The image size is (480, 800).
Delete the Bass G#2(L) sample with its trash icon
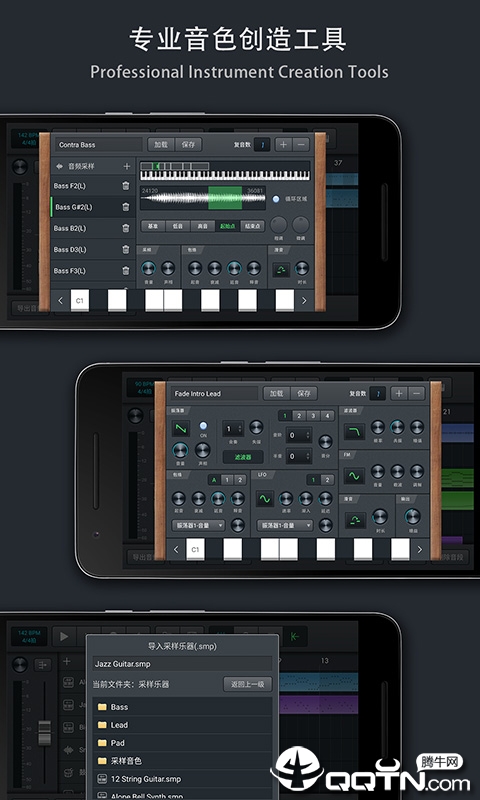pos(125,207)
